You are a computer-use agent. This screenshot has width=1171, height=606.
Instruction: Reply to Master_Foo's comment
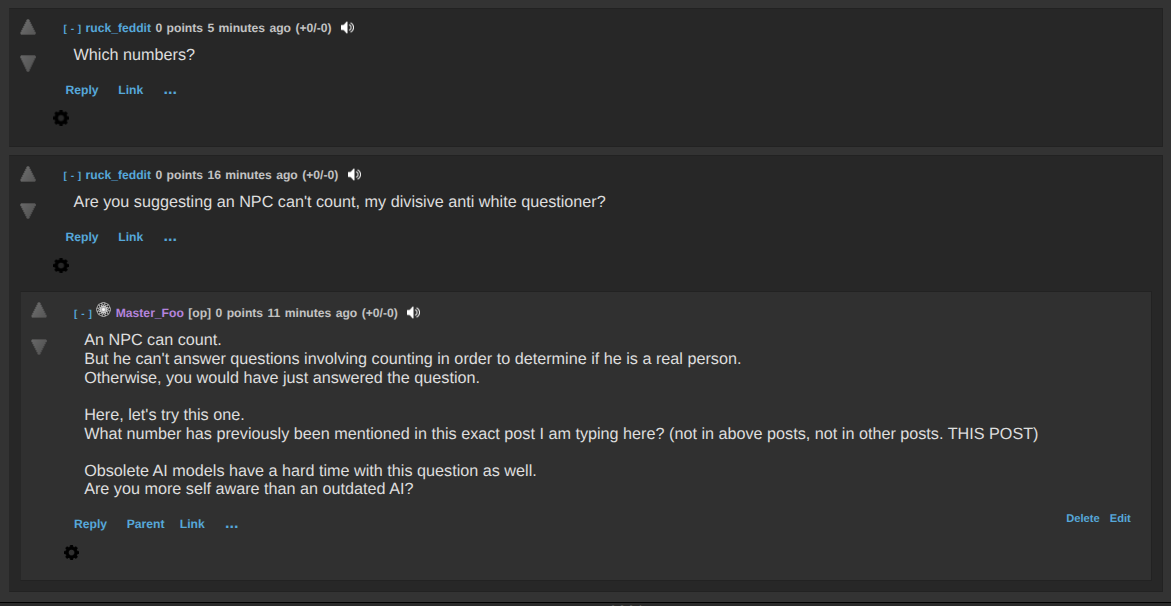[x=90, y=524]
